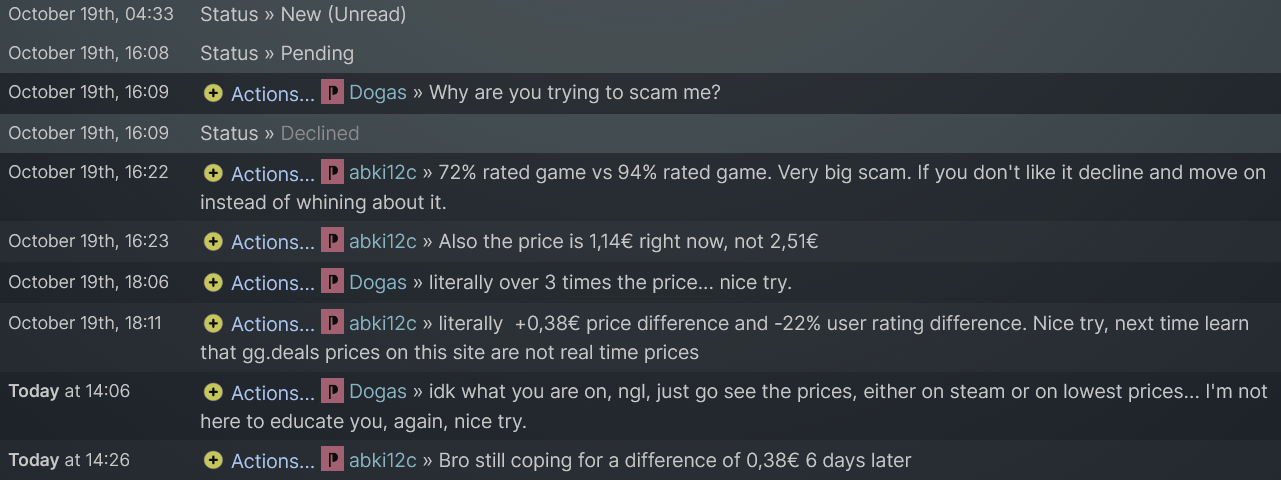Click the plus icon on Today 14:26 comment

point(213,461)
